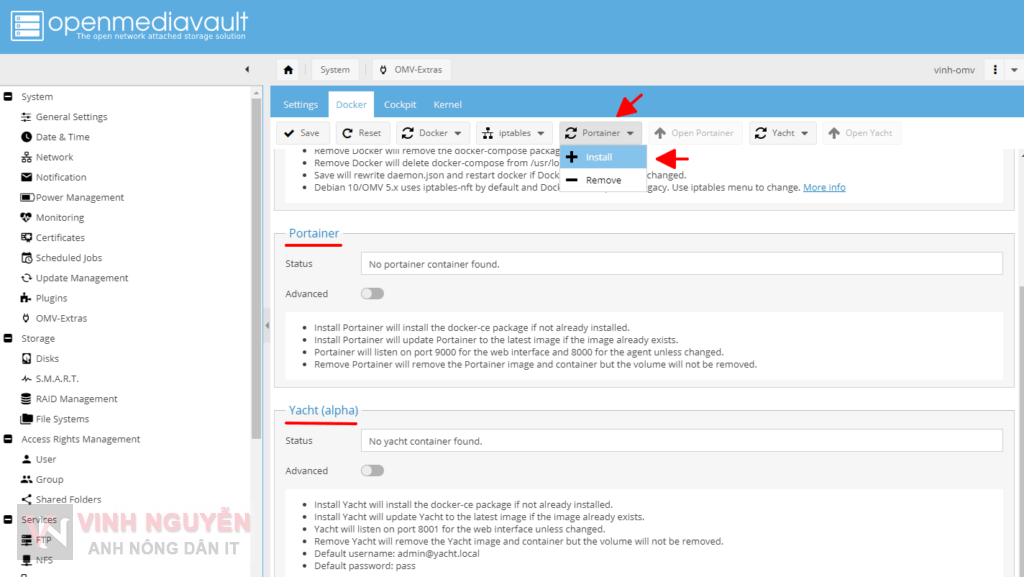The height and width of the screenshot is (577, 1024).
Task: Enable the Advanced toggle under Yacht
Action: pyautogui.click(x=371, y=470)
